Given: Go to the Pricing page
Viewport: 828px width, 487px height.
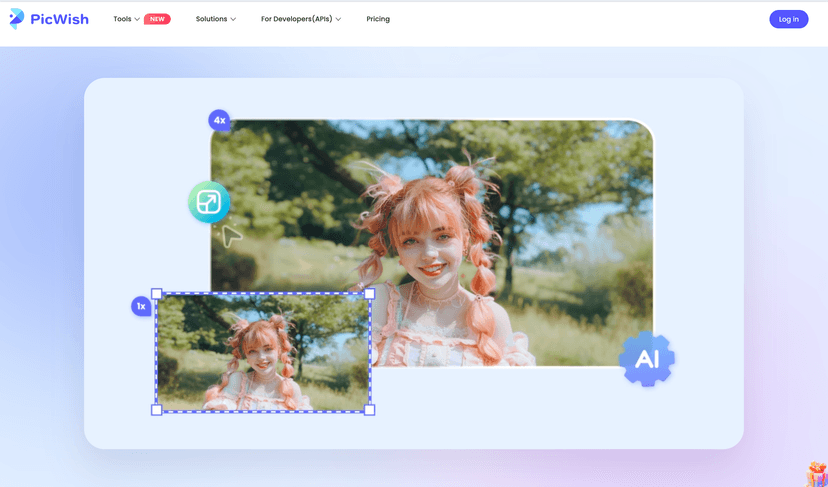Looking at the screenshot, I should click(378, 19).
